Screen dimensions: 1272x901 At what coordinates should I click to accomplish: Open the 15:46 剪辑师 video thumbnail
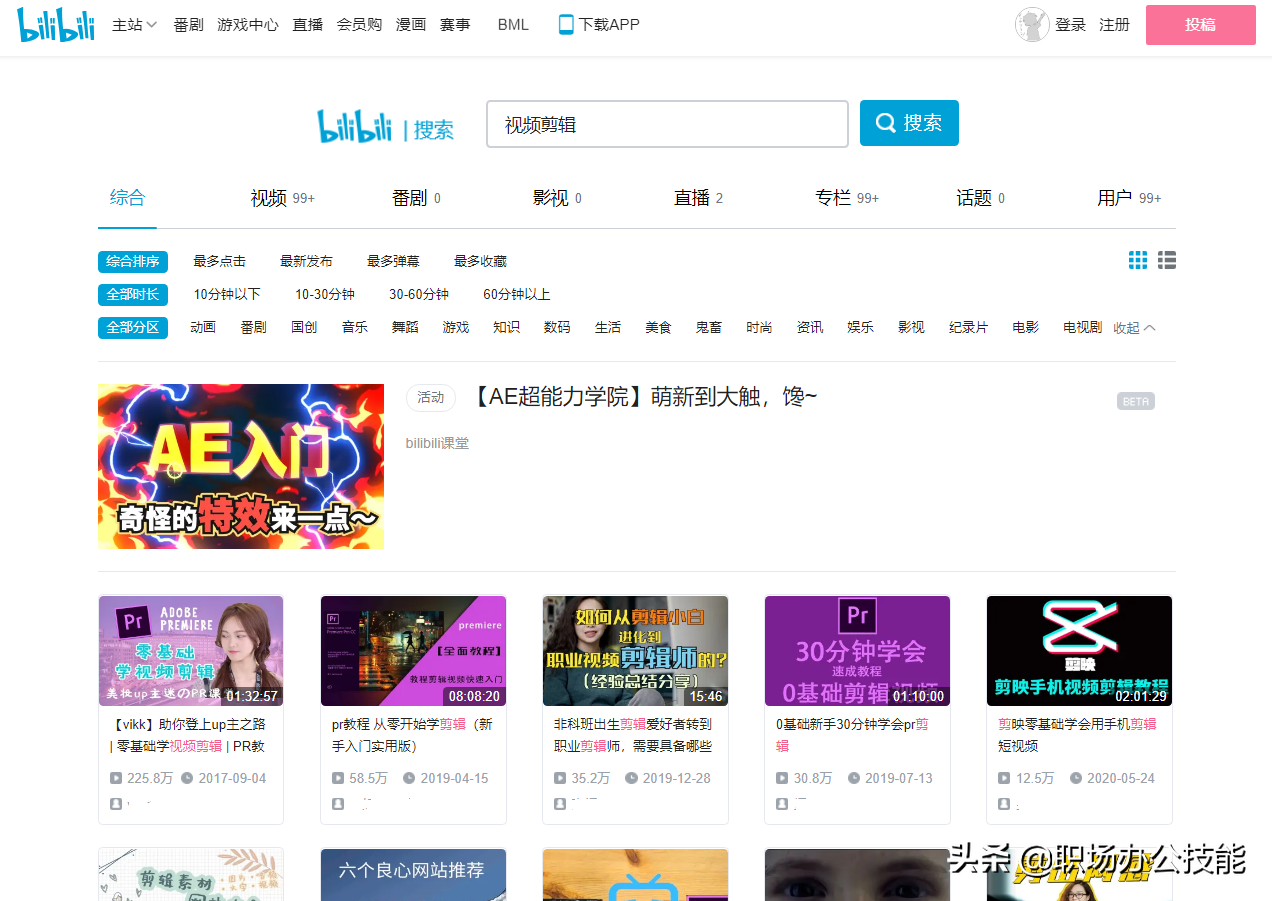click(x=635, y=651)
